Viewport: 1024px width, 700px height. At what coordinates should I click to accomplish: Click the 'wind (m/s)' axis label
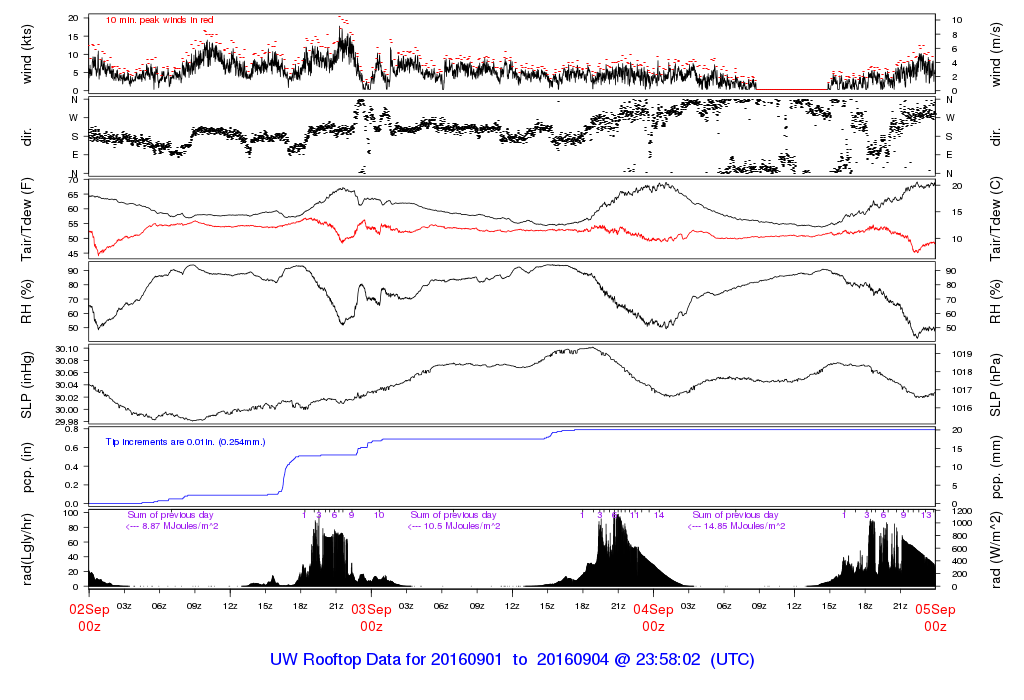(995, 55)
